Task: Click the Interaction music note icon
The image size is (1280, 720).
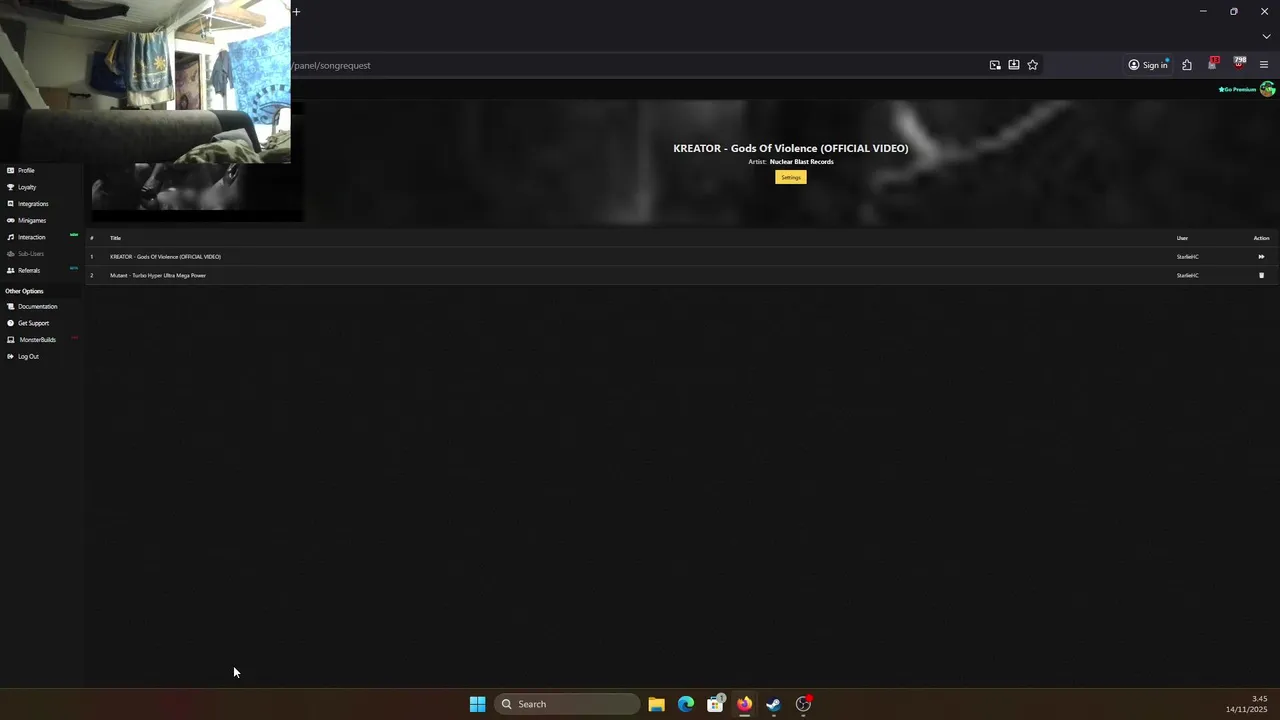Action: click(x=10, y=237)
